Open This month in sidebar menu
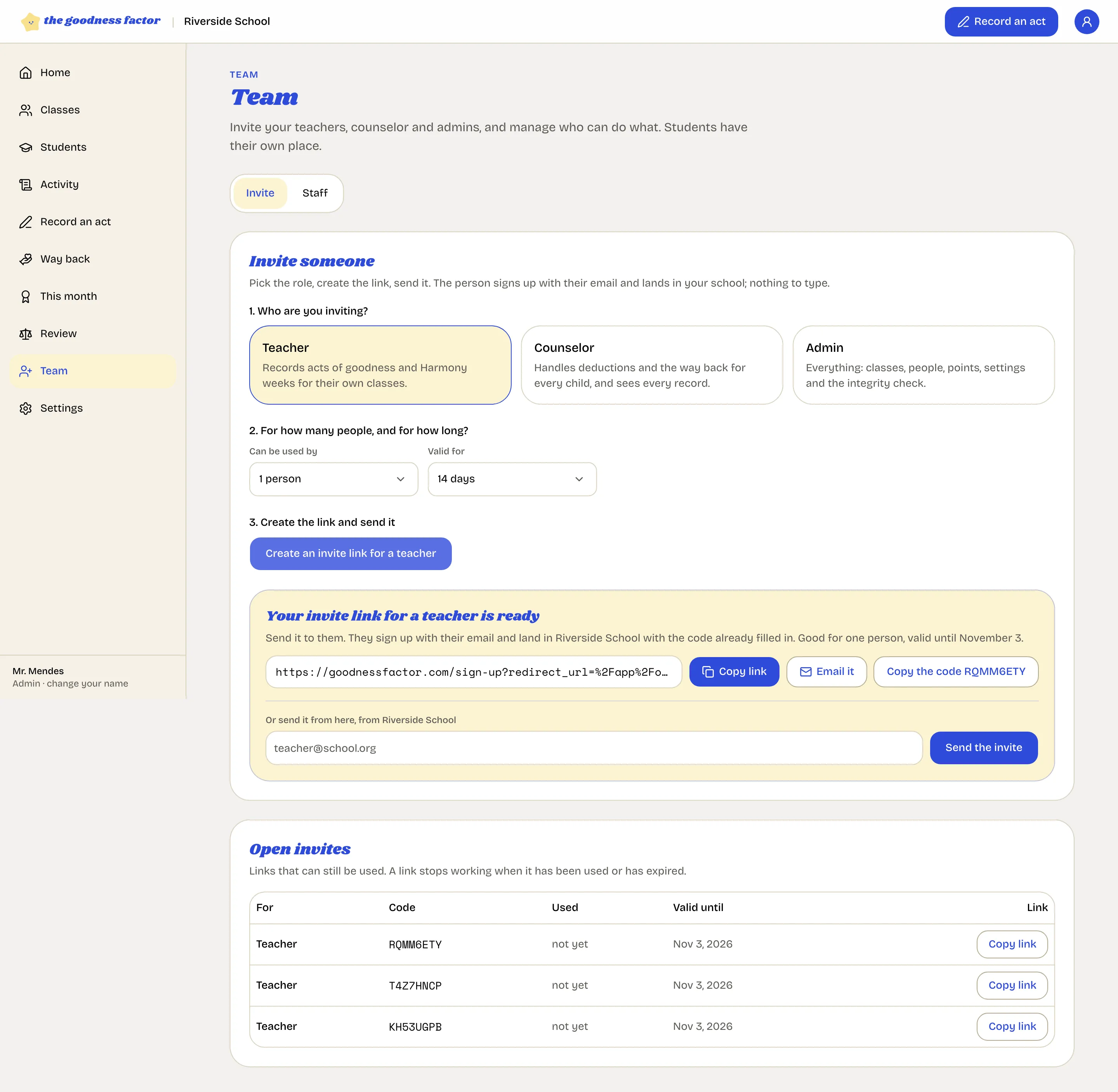1118x1092 pixels. click(93, 297)
